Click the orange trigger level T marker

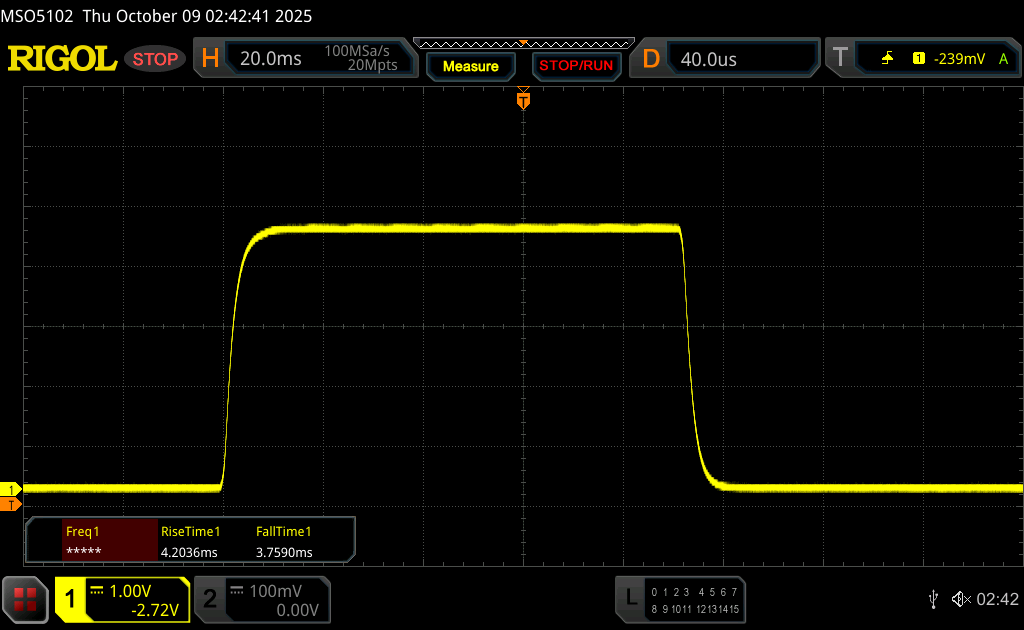(x=12, y=505)
